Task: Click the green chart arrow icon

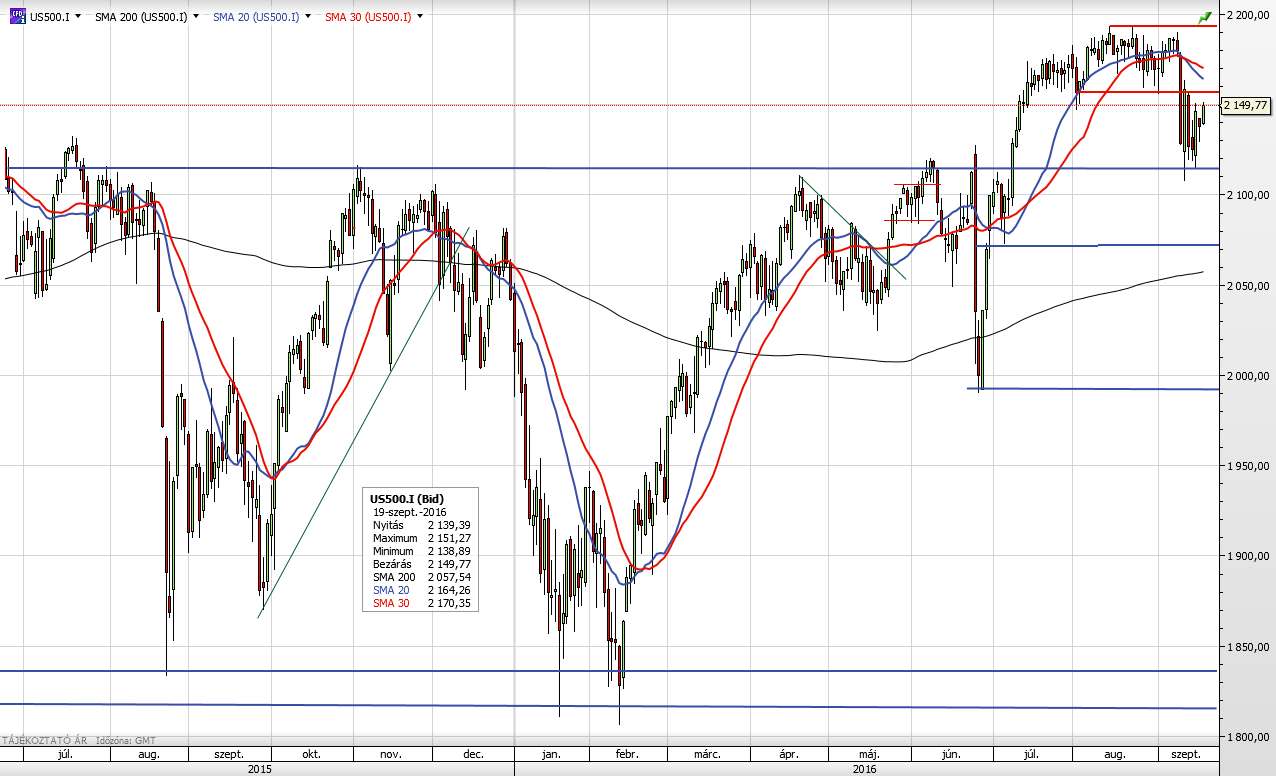Action: pyautogui.click(x=1205, y=16)
